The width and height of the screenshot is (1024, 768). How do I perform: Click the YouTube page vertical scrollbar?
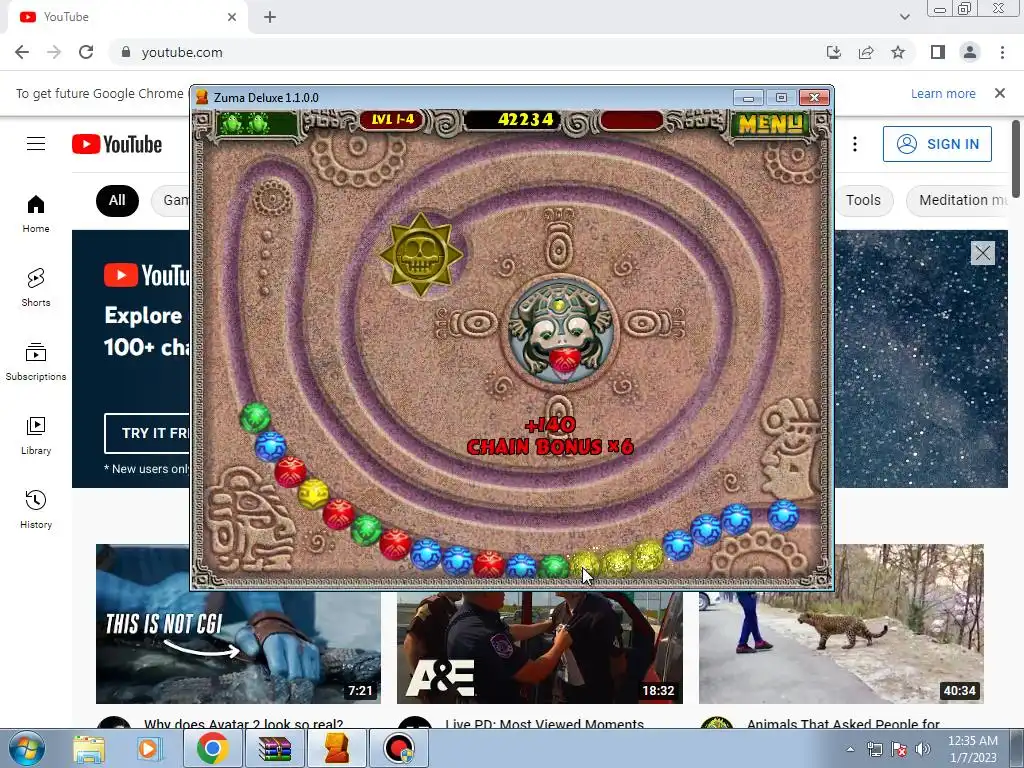click(1016, 158)
